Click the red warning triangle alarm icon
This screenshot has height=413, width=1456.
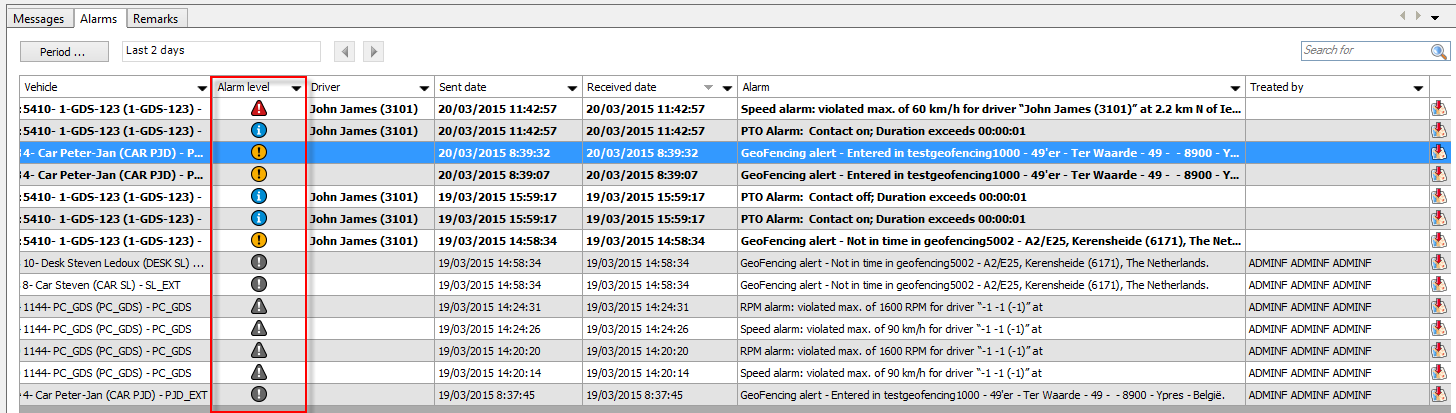[x=259, y=109]
